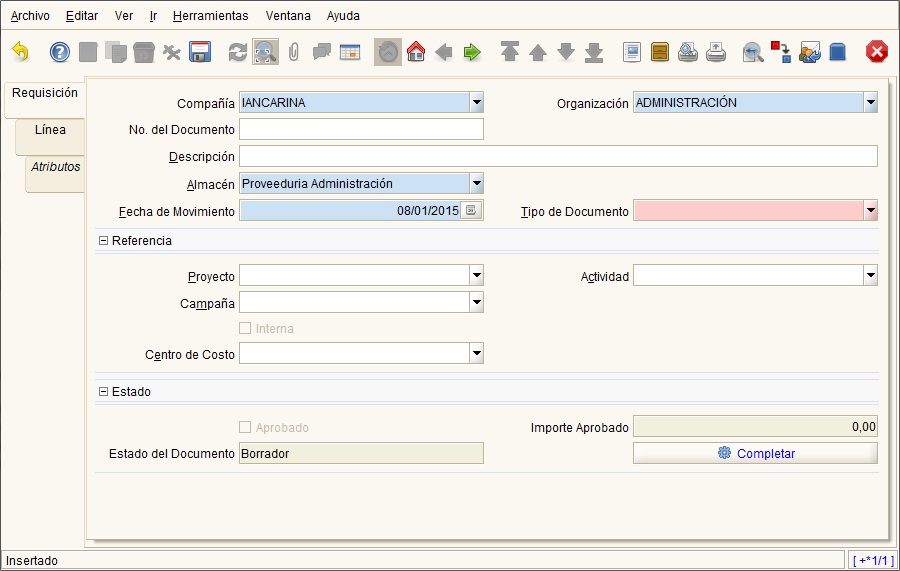
Task: Click the Insertado status bar message
Action: point(32,561)
